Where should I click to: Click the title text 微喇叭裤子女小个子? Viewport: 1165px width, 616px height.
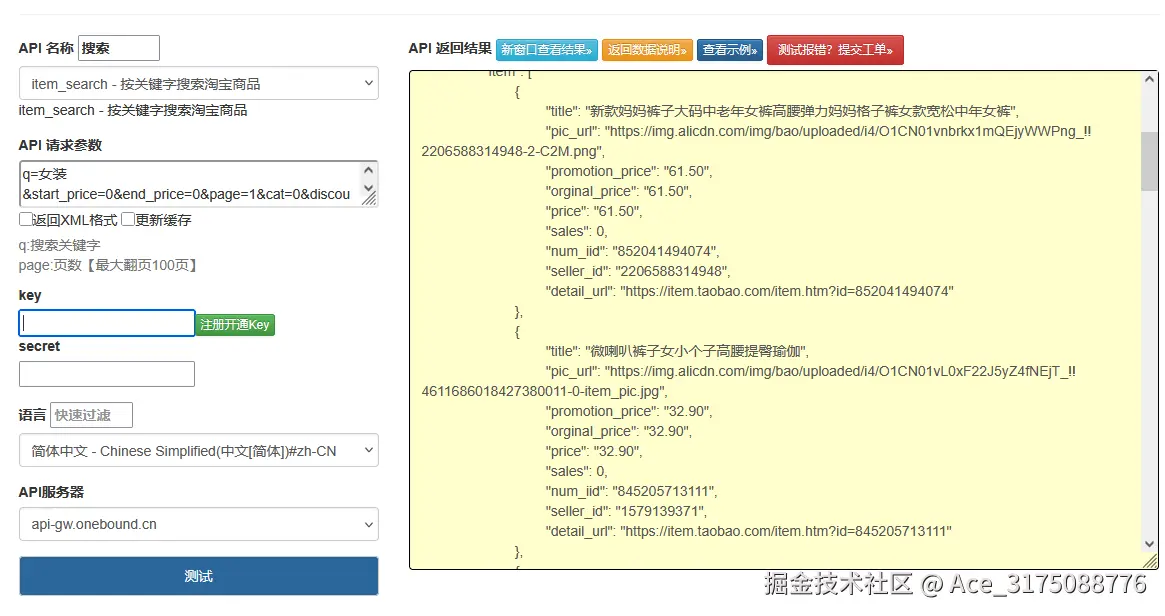pyautogui.click(x=678, y=351)
